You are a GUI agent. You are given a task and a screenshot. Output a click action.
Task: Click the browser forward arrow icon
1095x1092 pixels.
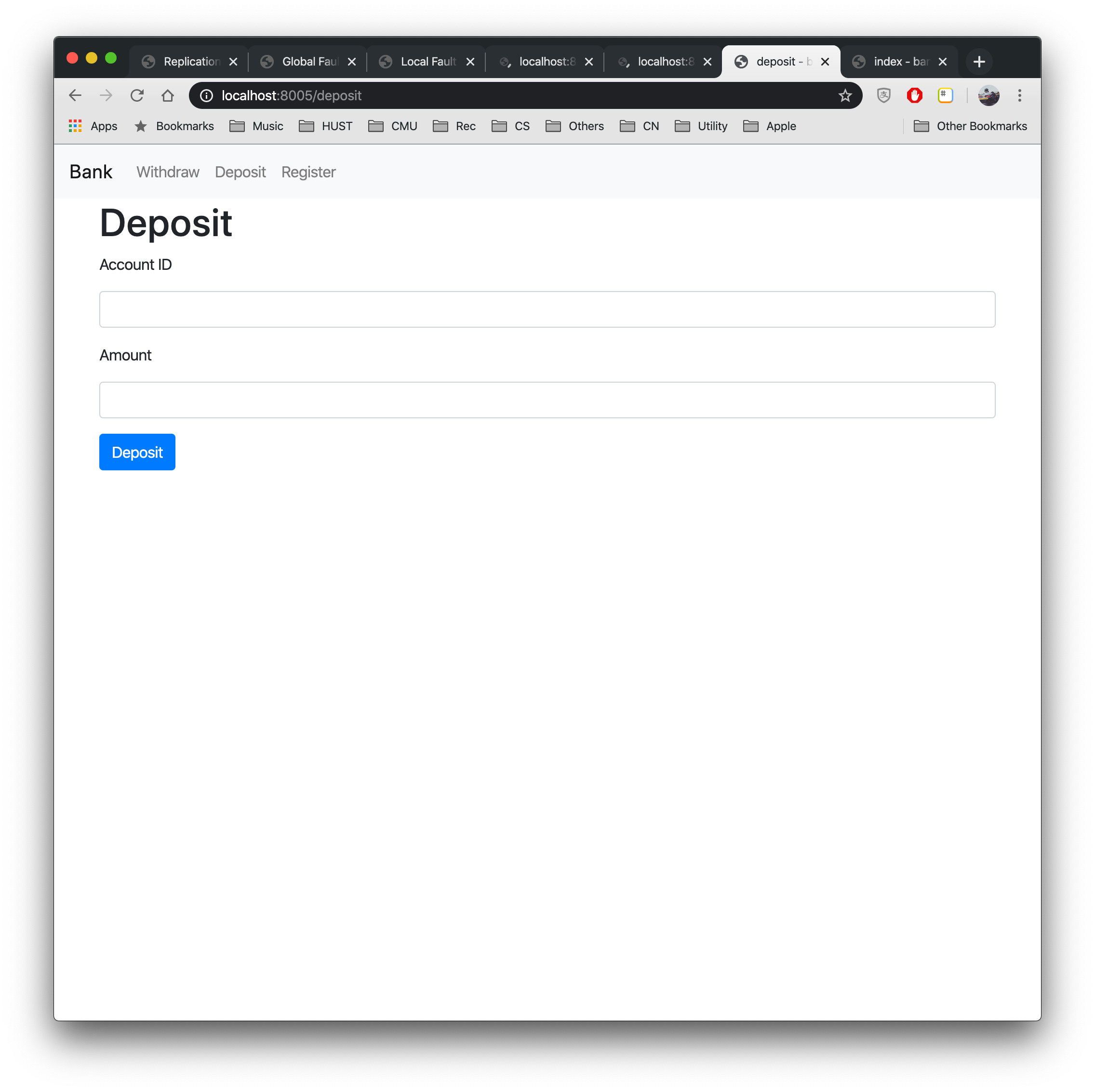tap(107, 95)
